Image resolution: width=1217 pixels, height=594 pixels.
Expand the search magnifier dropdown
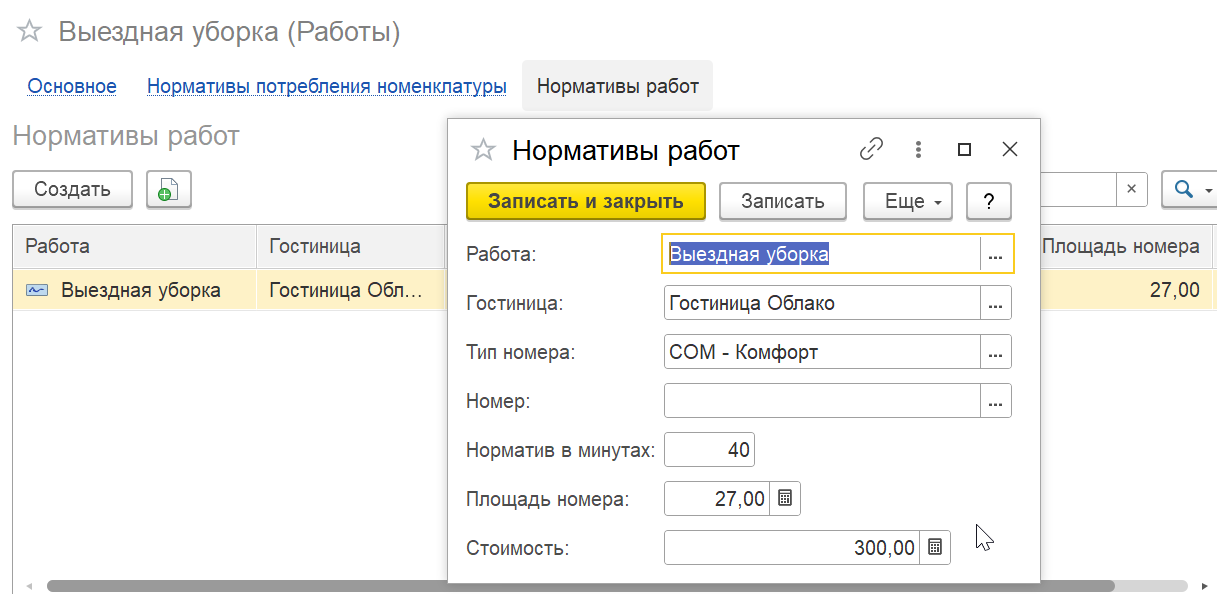[x=1192, y=189]
